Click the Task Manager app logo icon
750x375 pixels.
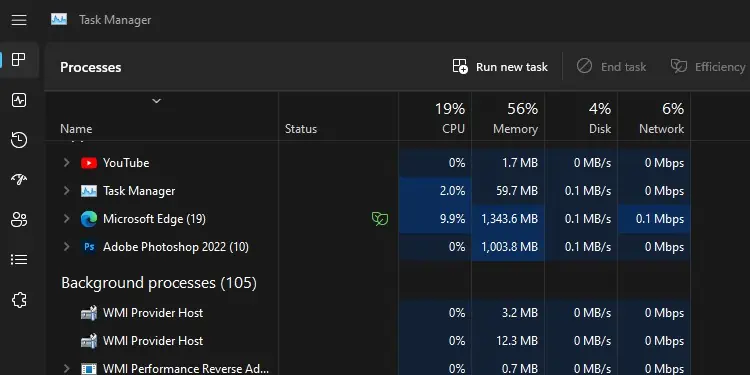pyautogui.click(x=59, y=20)
